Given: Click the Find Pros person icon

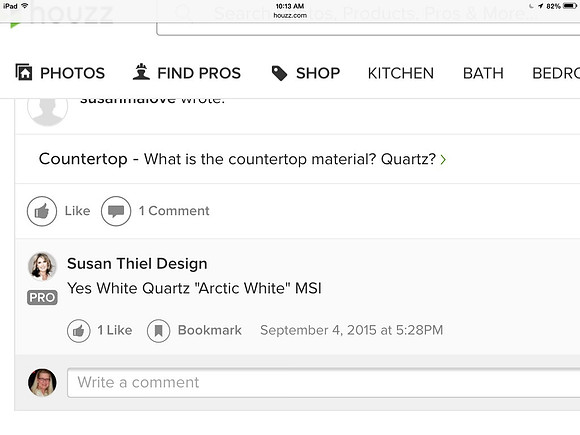Looking at the screenshot, I should (x=141, y=72).
